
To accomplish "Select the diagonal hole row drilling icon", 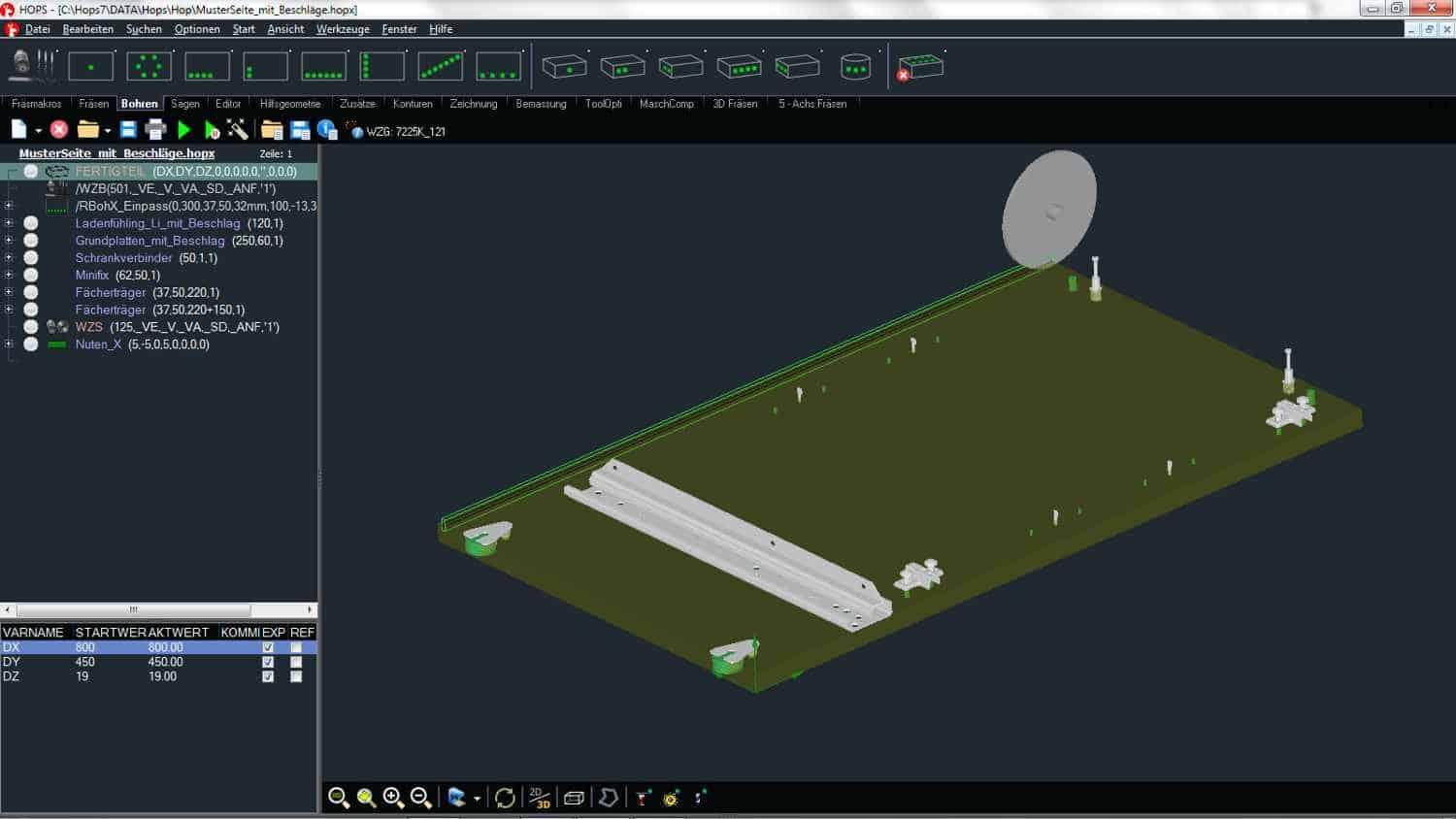I will pos(441,67).
